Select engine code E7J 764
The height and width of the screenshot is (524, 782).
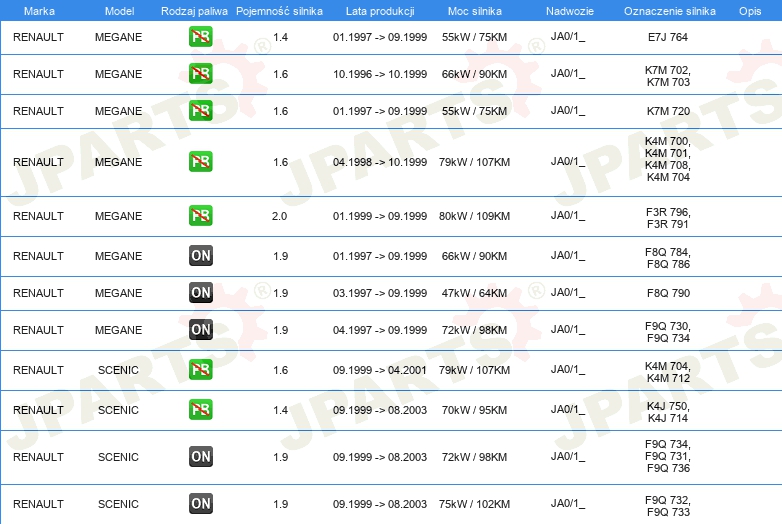click(x=668, y=37)
